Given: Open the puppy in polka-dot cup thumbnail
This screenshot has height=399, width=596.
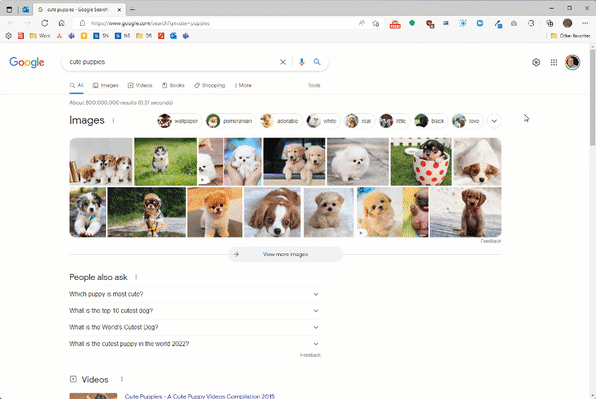Looking at the screenshot, I should (x=421, y=162).
